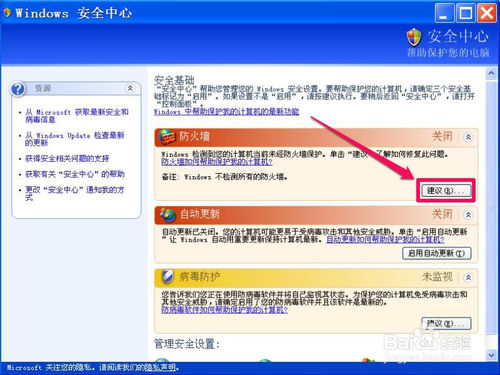The image size is (500, 375).
Task: Click the firewall brick wall icon
Action: pos(167,137)
